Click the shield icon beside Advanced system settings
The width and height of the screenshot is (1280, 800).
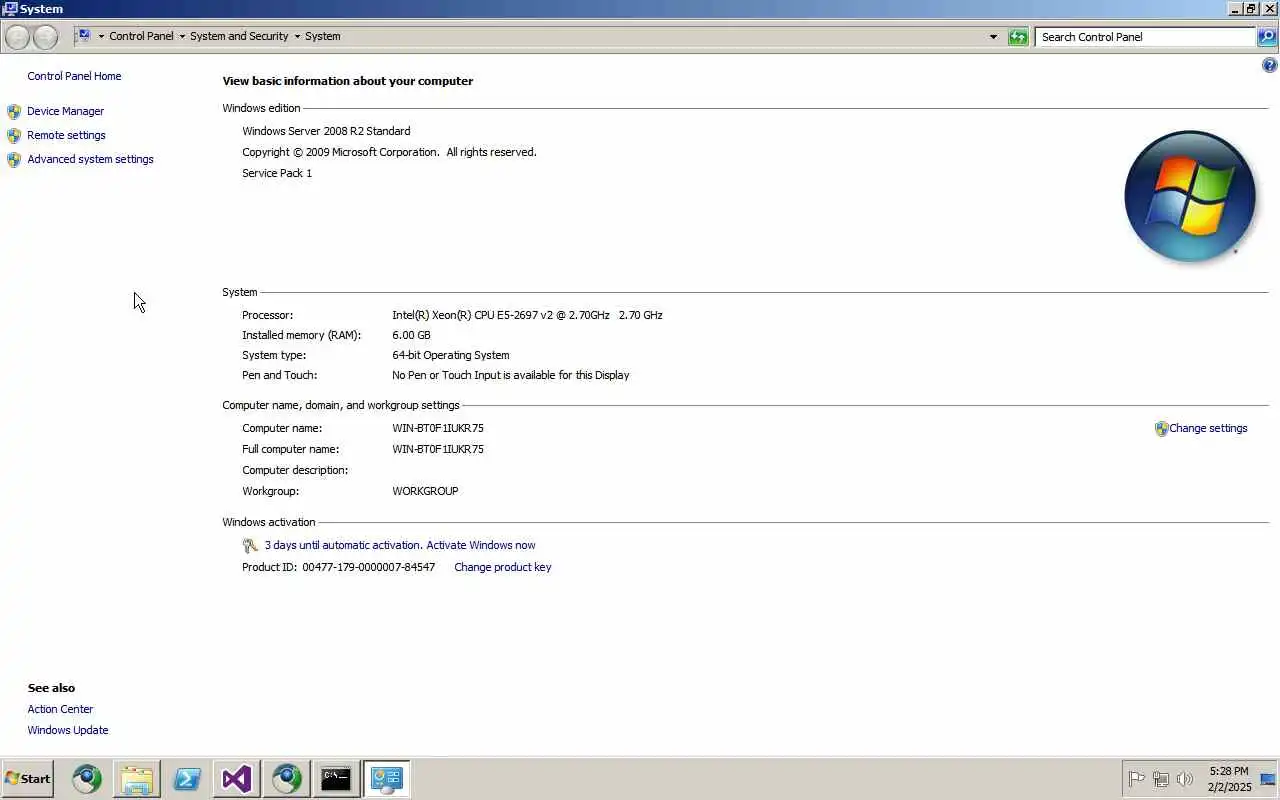point(14,159)
